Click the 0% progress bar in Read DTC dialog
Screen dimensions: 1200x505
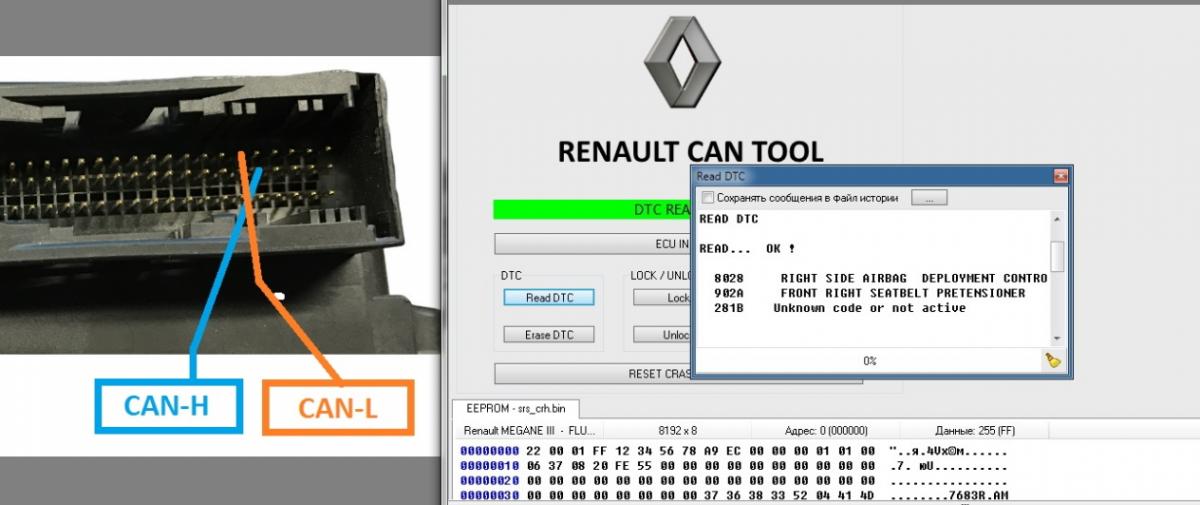pyautogui.click(x=869, y=360)
